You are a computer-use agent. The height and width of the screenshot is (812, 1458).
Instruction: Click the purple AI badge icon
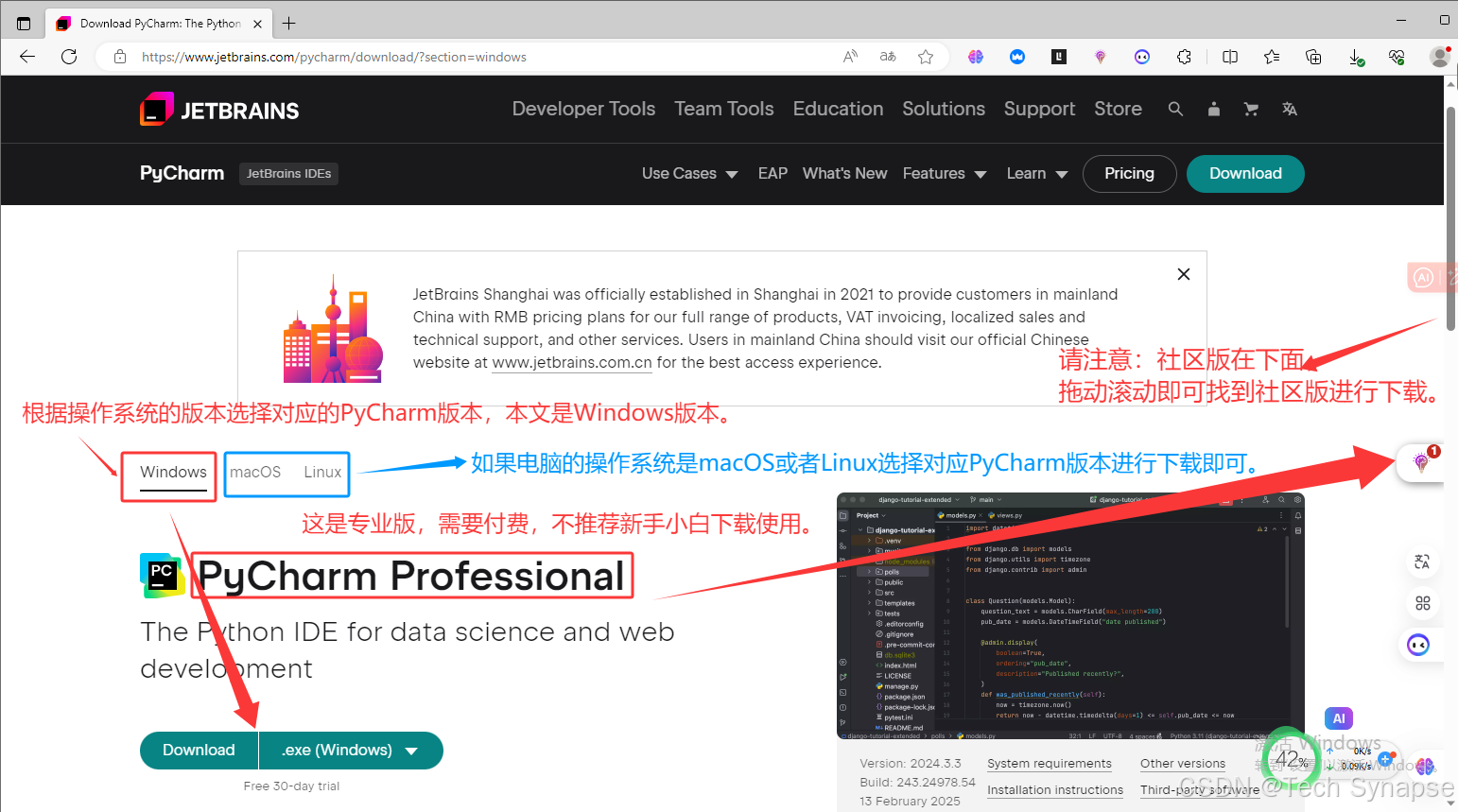click(1339, 718)
